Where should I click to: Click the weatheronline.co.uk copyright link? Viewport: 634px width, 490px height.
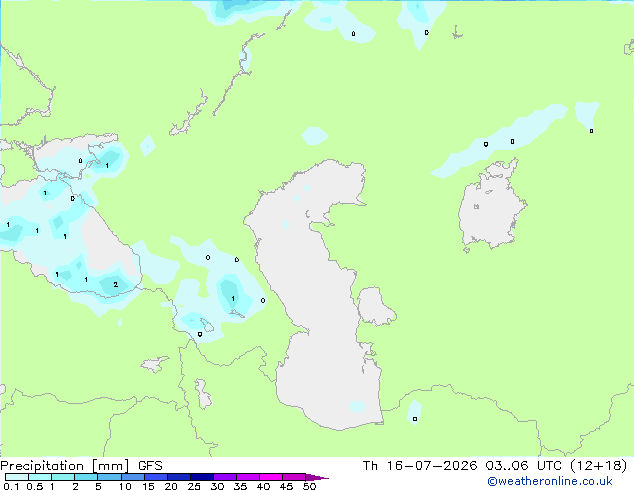point(550,481)
